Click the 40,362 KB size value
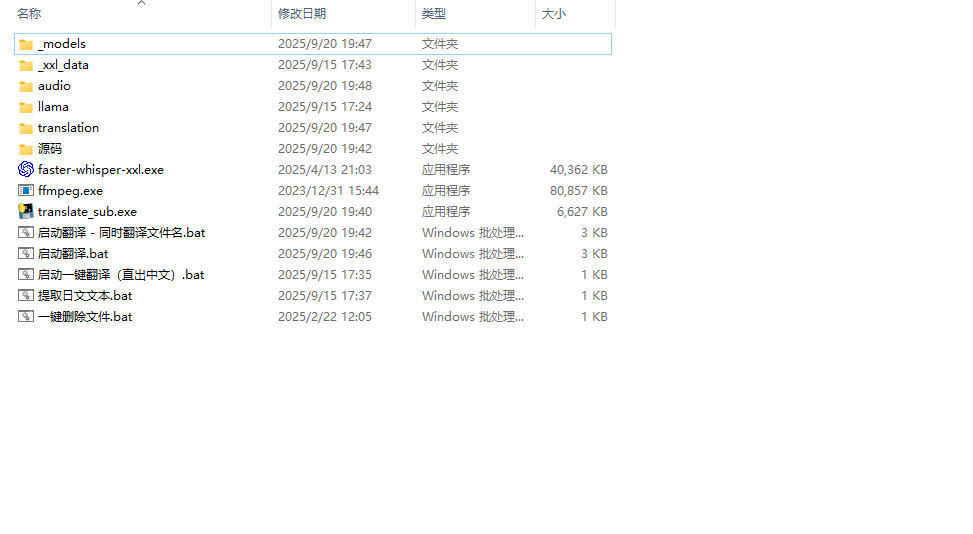Image resolution: width=973 pixels, height=534 pixels. [x=578, y=170]
